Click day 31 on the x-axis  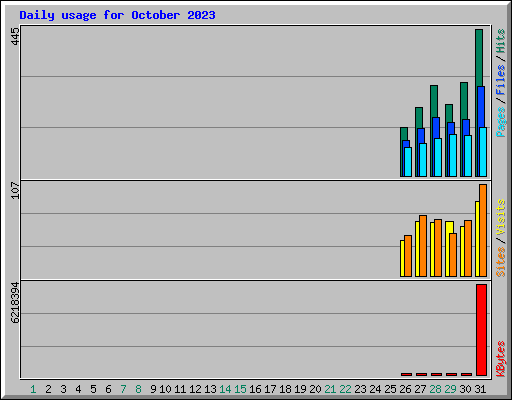pyautogui.click(x=480, y=389)
